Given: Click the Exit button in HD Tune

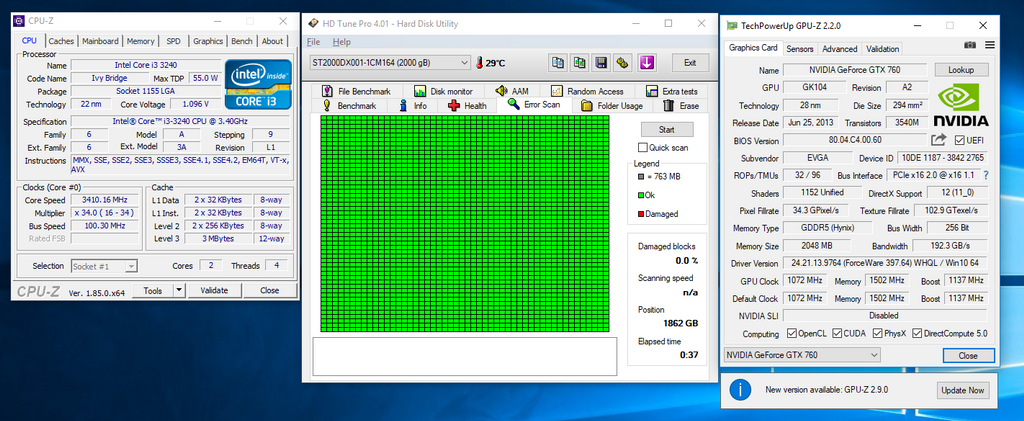Looking at the screenshot, I should [x=690, y=63].
